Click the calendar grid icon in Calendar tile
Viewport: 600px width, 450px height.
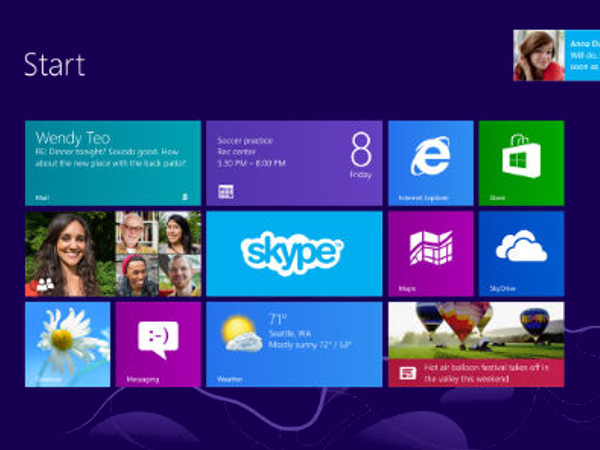(x=226, y=191)
